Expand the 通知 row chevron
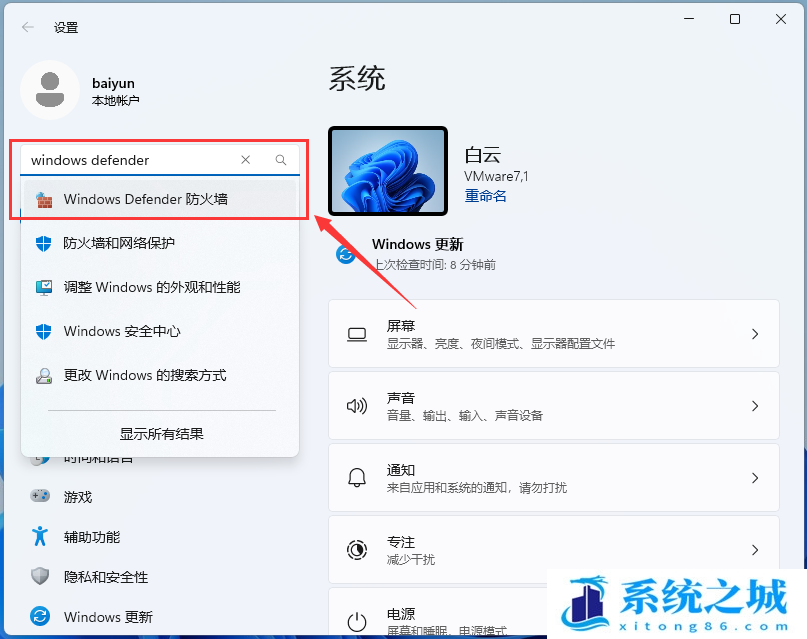The image size is (807, 639). (x=755, y=478)
